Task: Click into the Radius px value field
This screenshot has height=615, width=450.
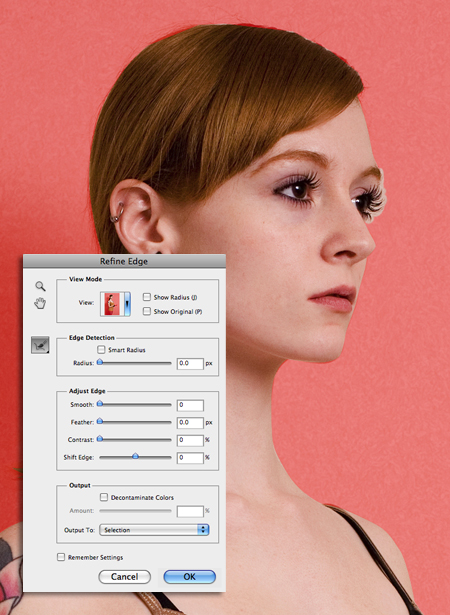Action: 190,364
